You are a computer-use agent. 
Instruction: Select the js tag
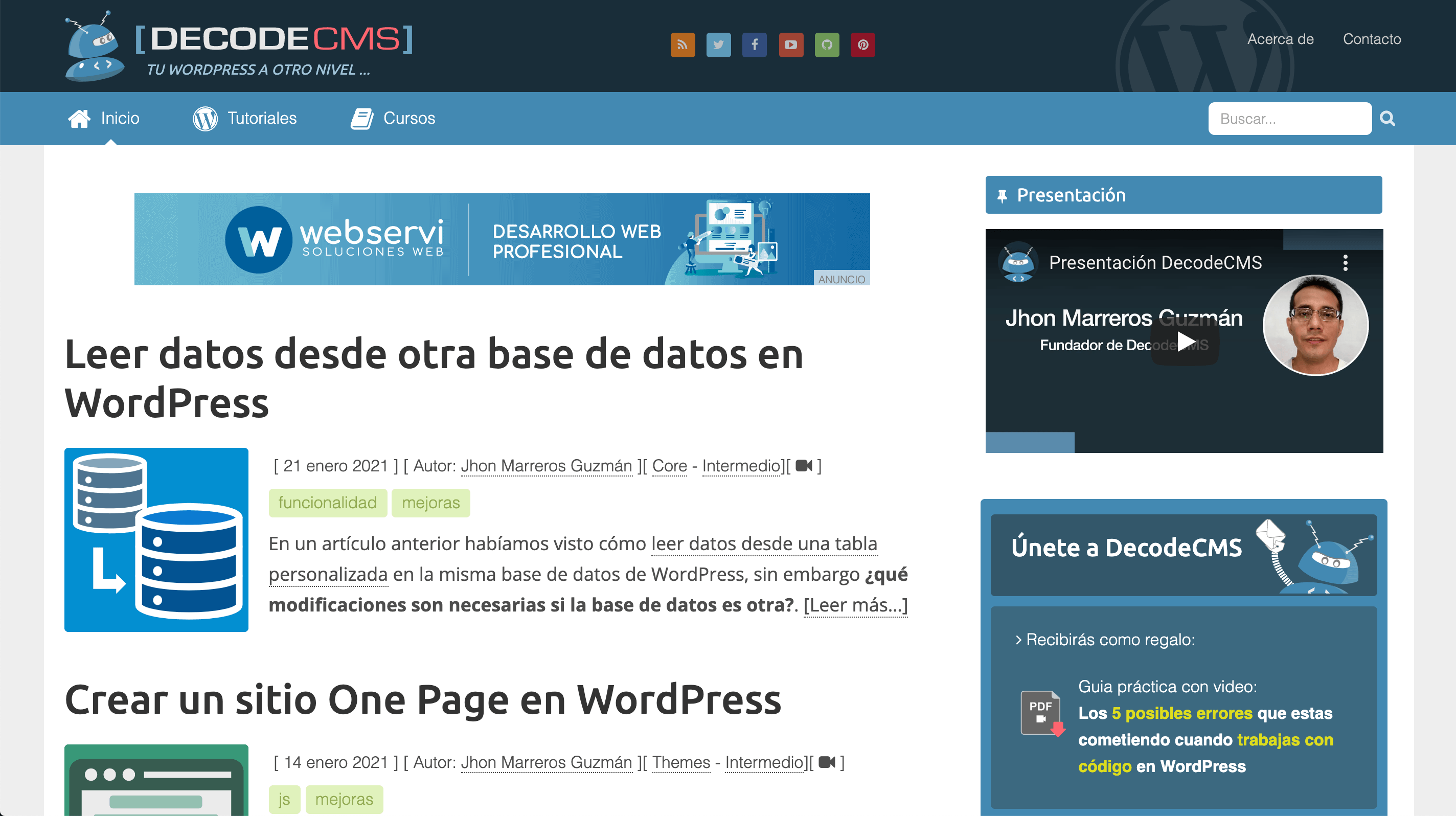point(284,800)
